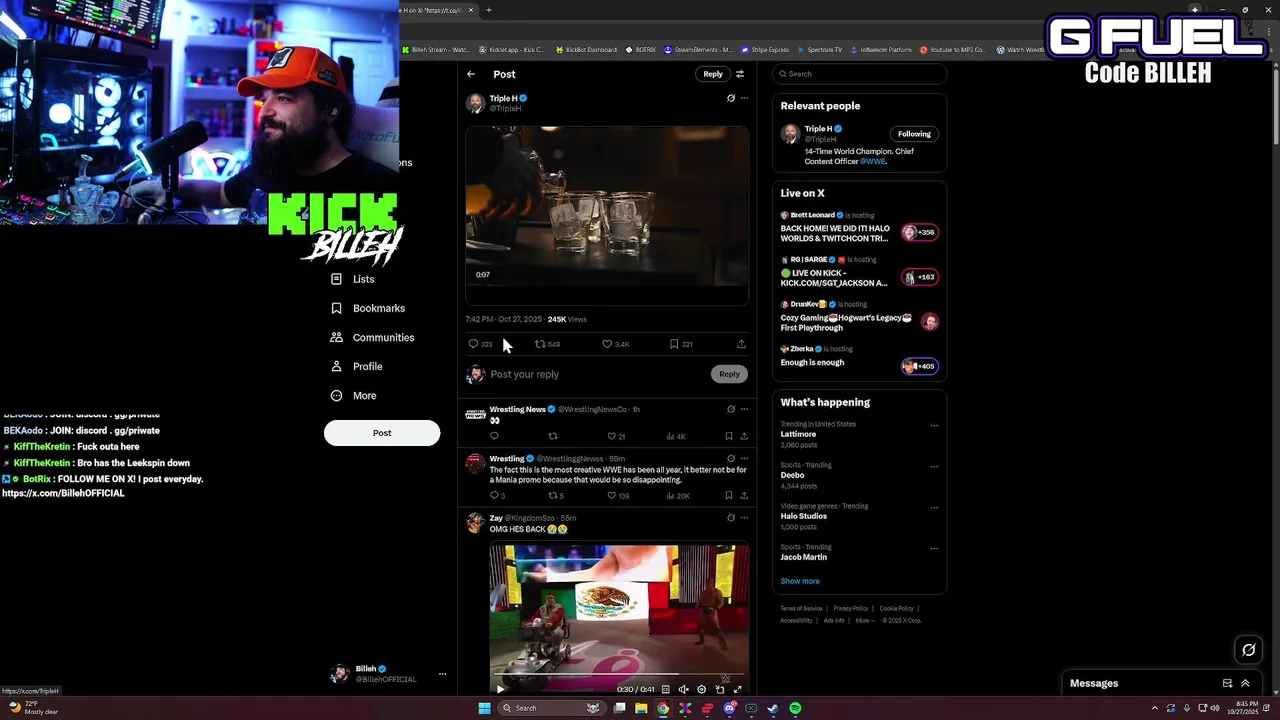Open more options for Halo Studios trend
1280x720 pixels.
click(934, 507)
